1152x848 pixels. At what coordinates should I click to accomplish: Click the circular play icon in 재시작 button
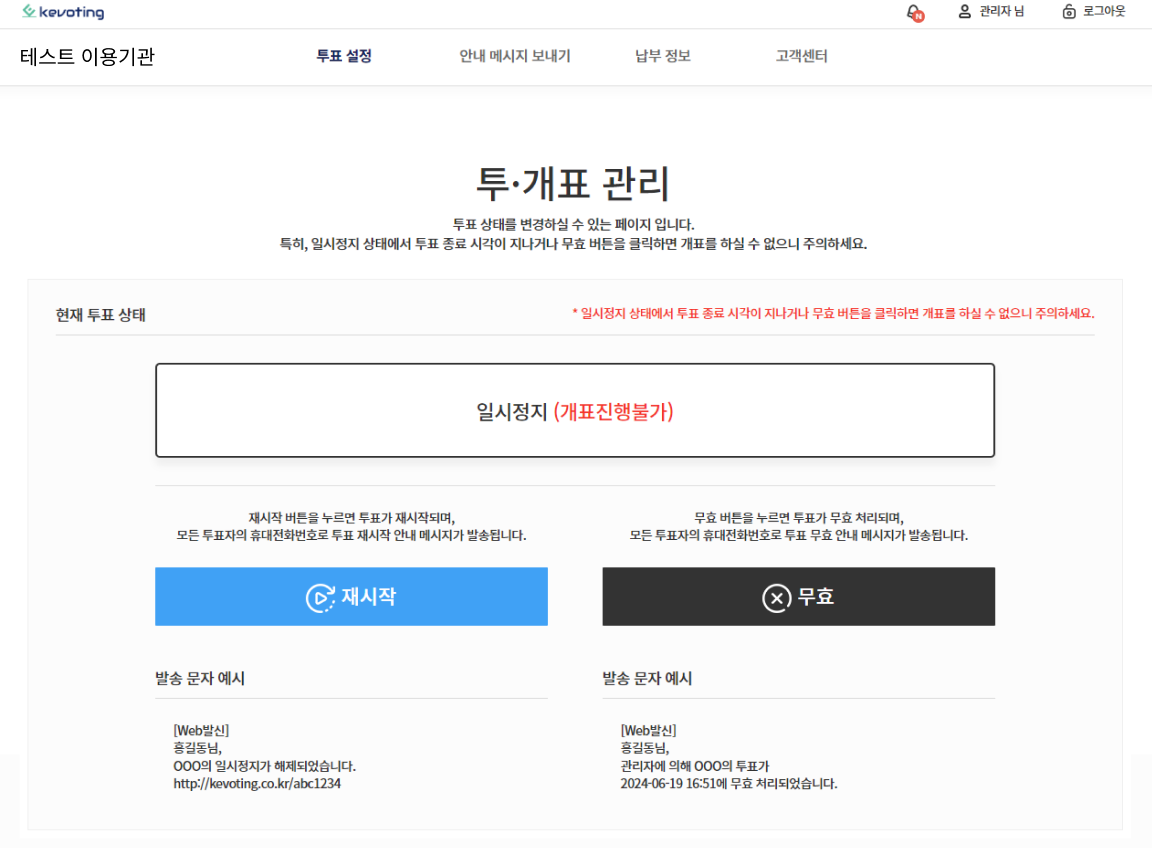[319, 597]
